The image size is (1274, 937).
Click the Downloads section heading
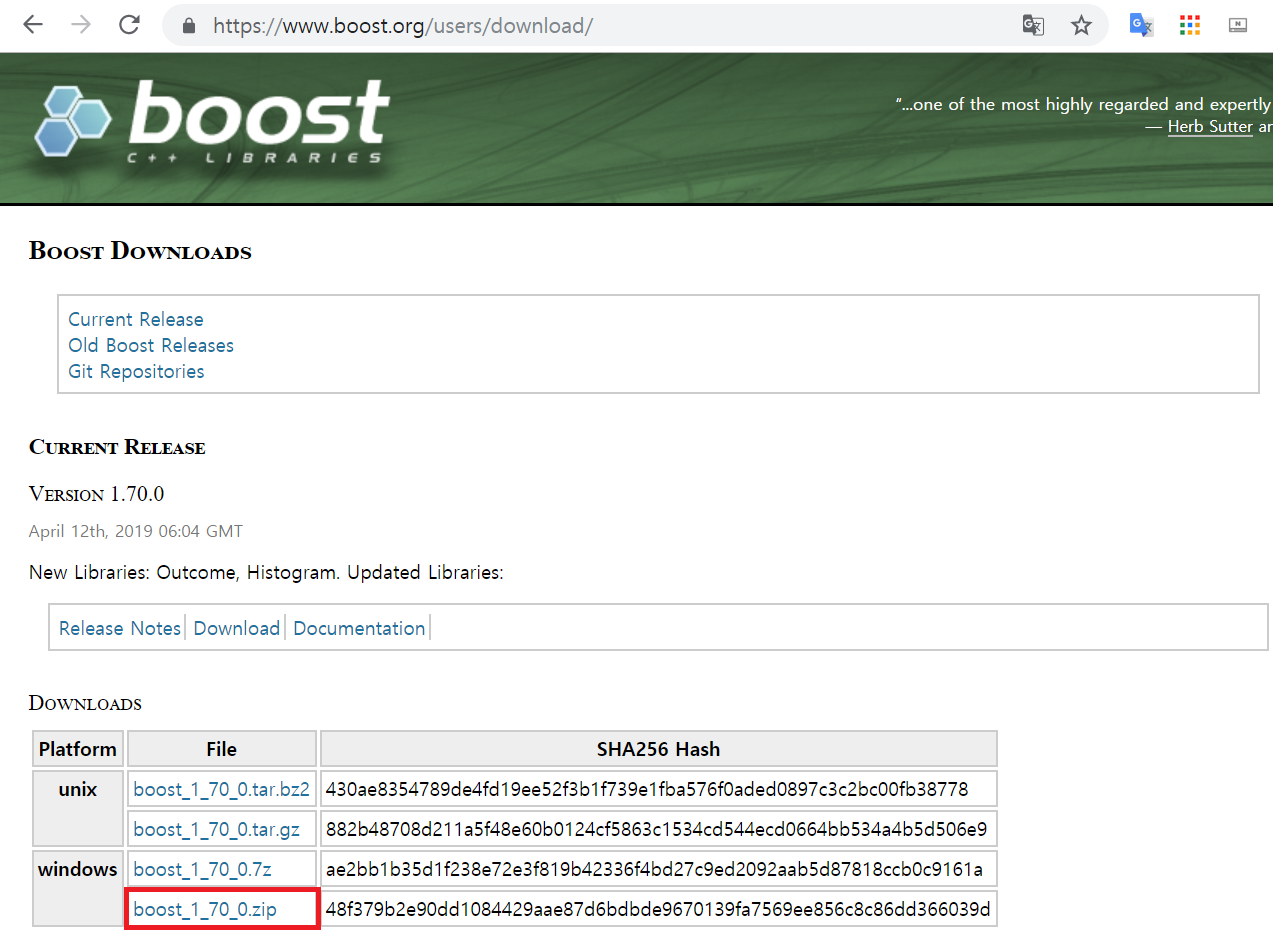85,703
